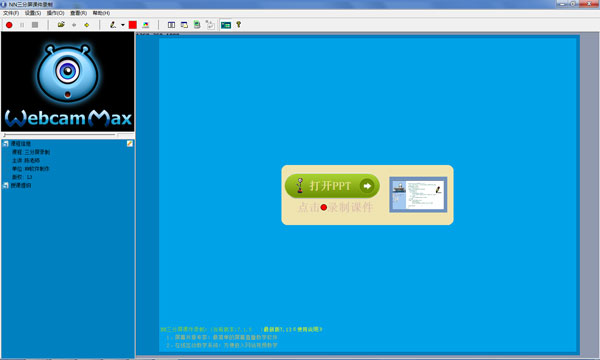Open the 文件(F) menu
Image resolution: width=600 pixels, height=360 pixels.
(x=11, y=13)
